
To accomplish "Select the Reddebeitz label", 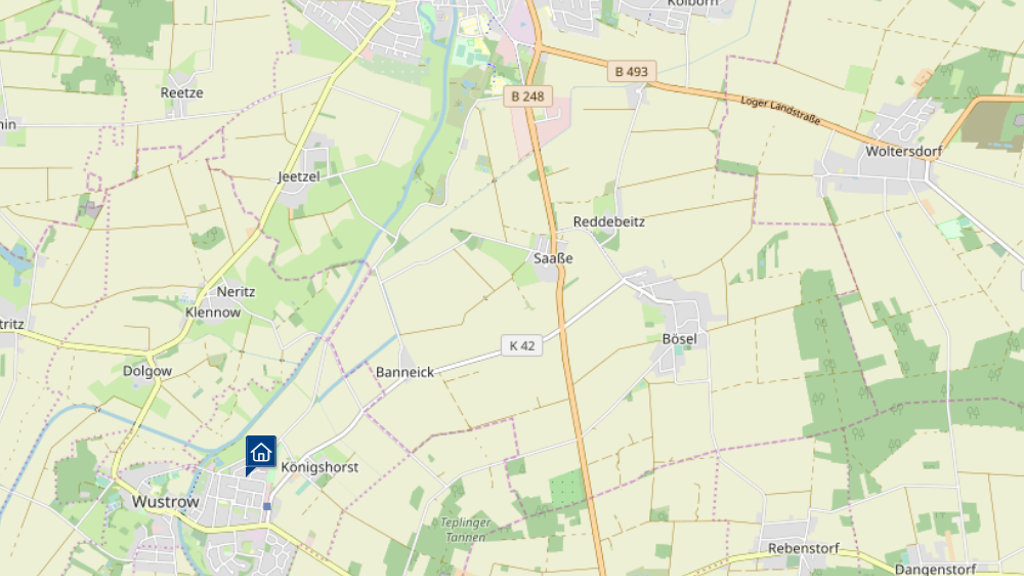I will tap(609, 222).
